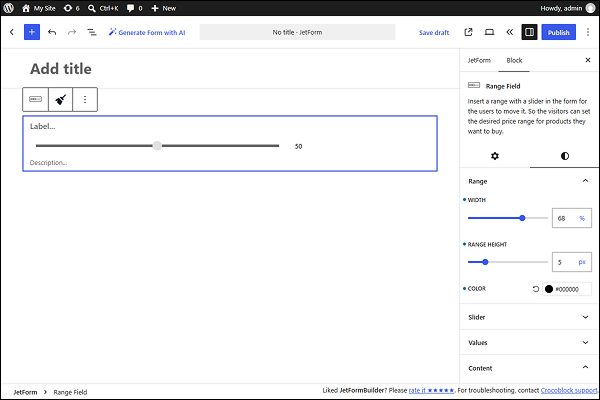This screenshot has height=400, width=600.
Task: Click the Range Height slider handle
Action: (x=485, y=262)
